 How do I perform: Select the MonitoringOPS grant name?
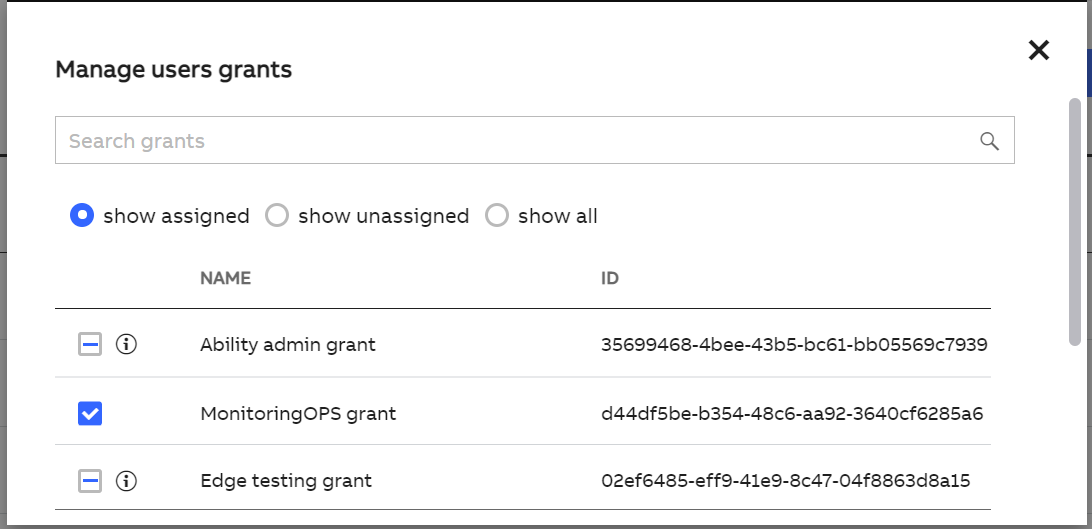pos(298,413)
